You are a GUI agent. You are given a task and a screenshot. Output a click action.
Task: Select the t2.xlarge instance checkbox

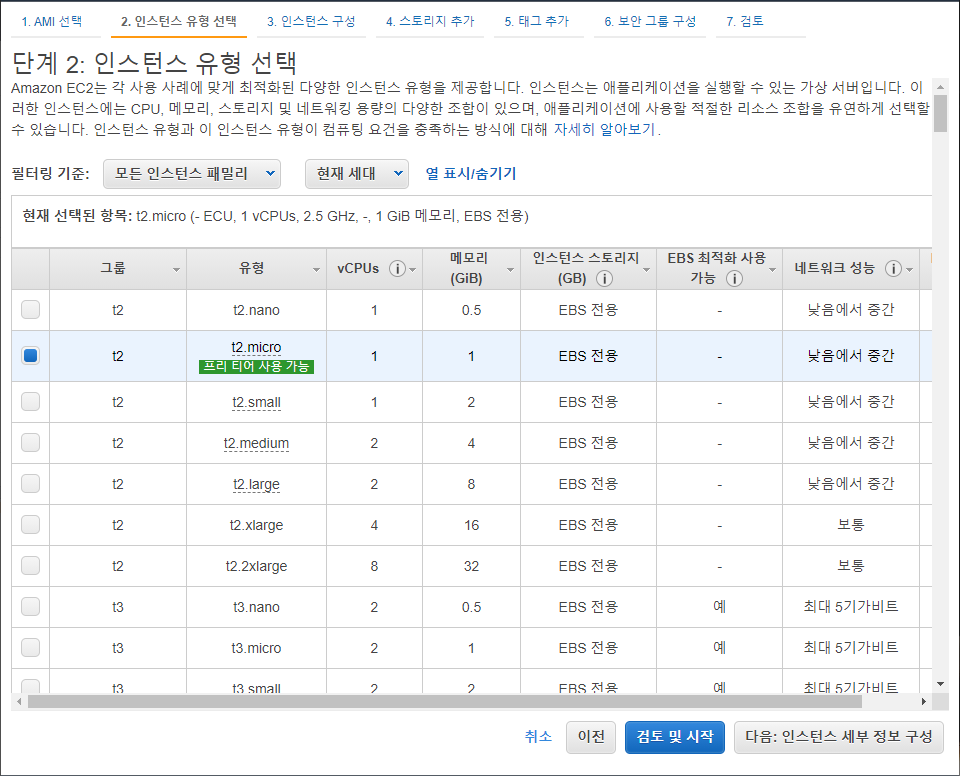pos(31,524)
